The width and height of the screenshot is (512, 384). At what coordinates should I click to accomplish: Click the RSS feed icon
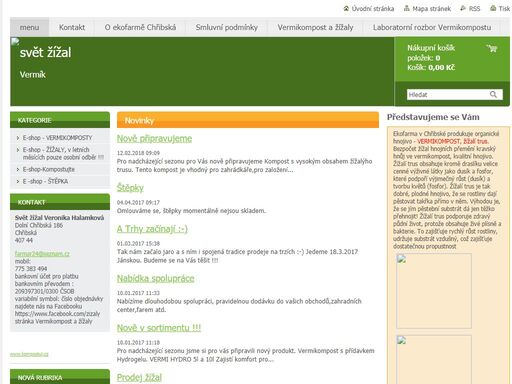[x=463, y=9]
